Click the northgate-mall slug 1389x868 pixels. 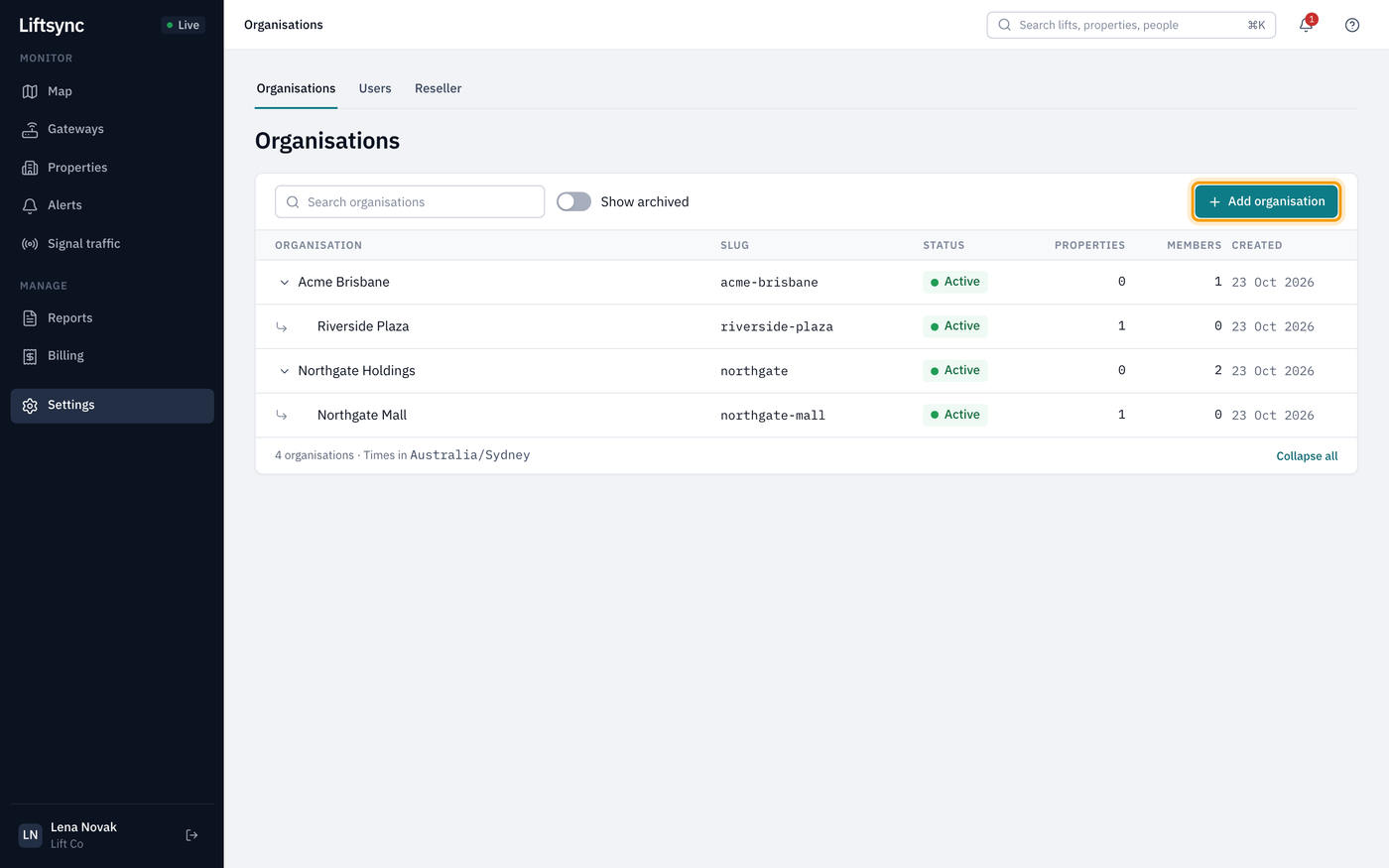click(773, 416)
